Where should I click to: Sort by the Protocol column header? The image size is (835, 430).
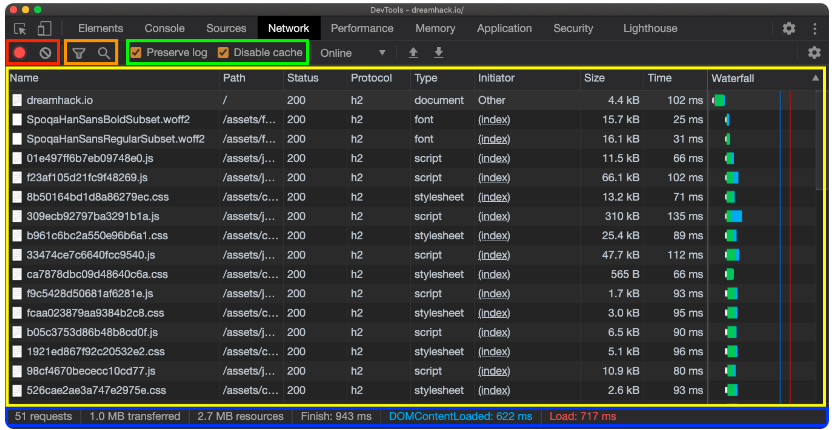point(379,78)
